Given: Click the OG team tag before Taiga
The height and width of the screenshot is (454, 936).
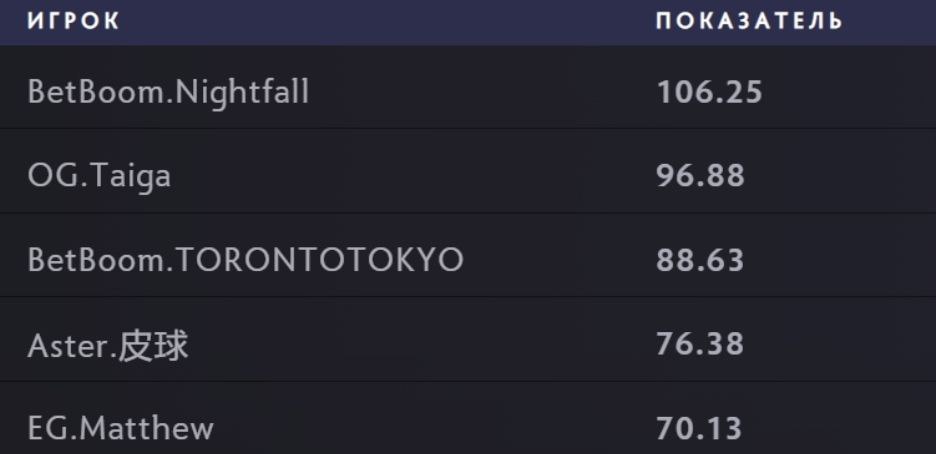Looking at the screenshot, I should point(46,176).
